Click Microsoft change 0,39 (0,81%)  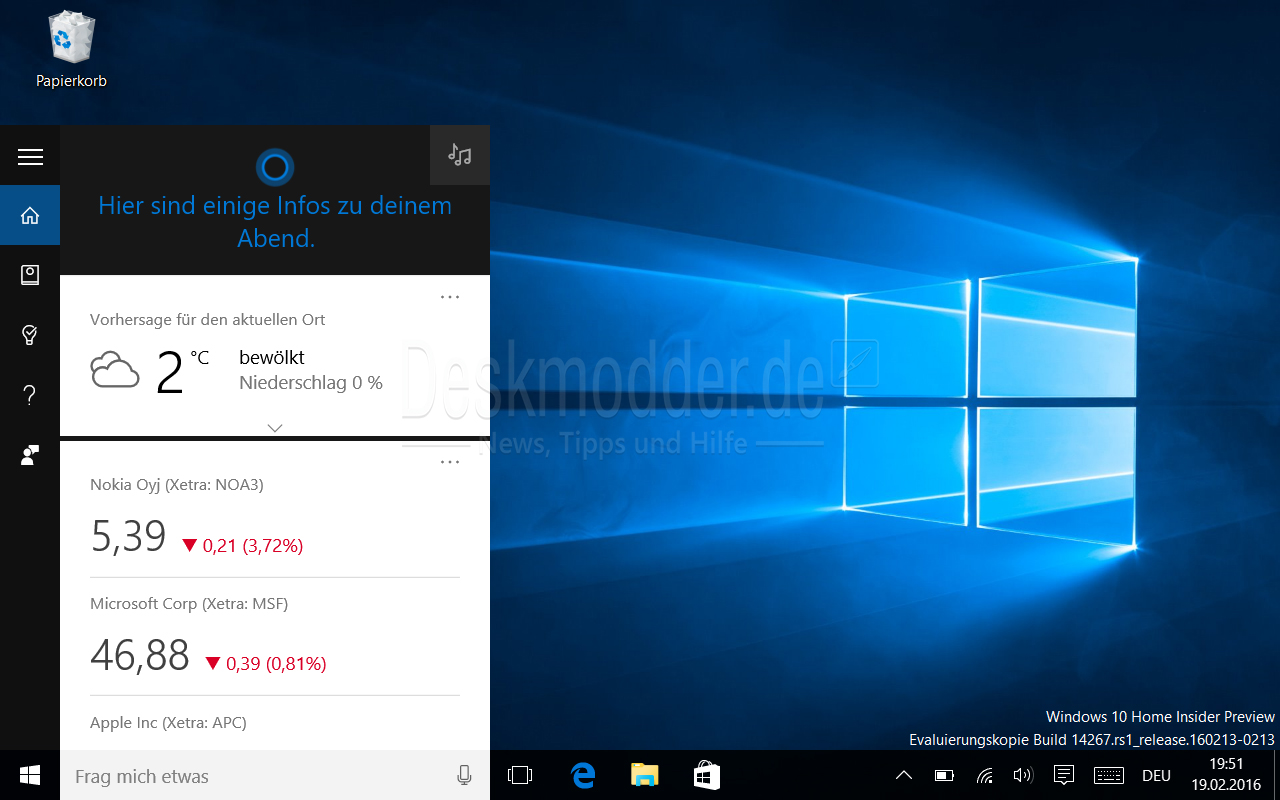pyautogui.click(x=265, y=663)
